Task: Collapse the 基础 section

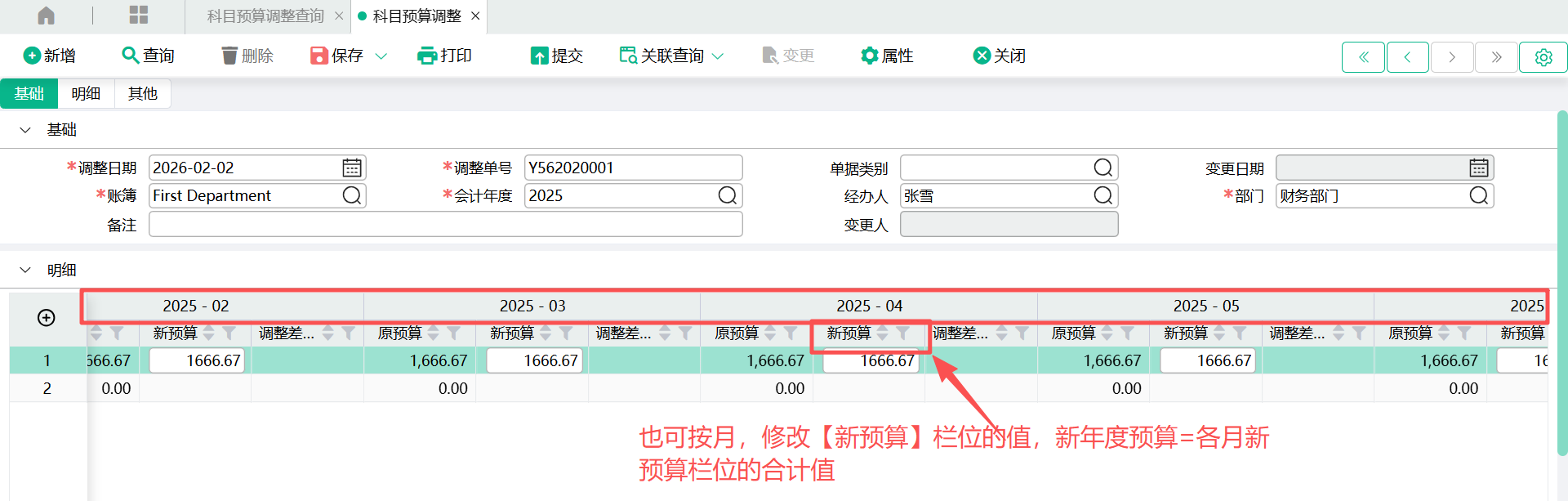Action: 25,130
